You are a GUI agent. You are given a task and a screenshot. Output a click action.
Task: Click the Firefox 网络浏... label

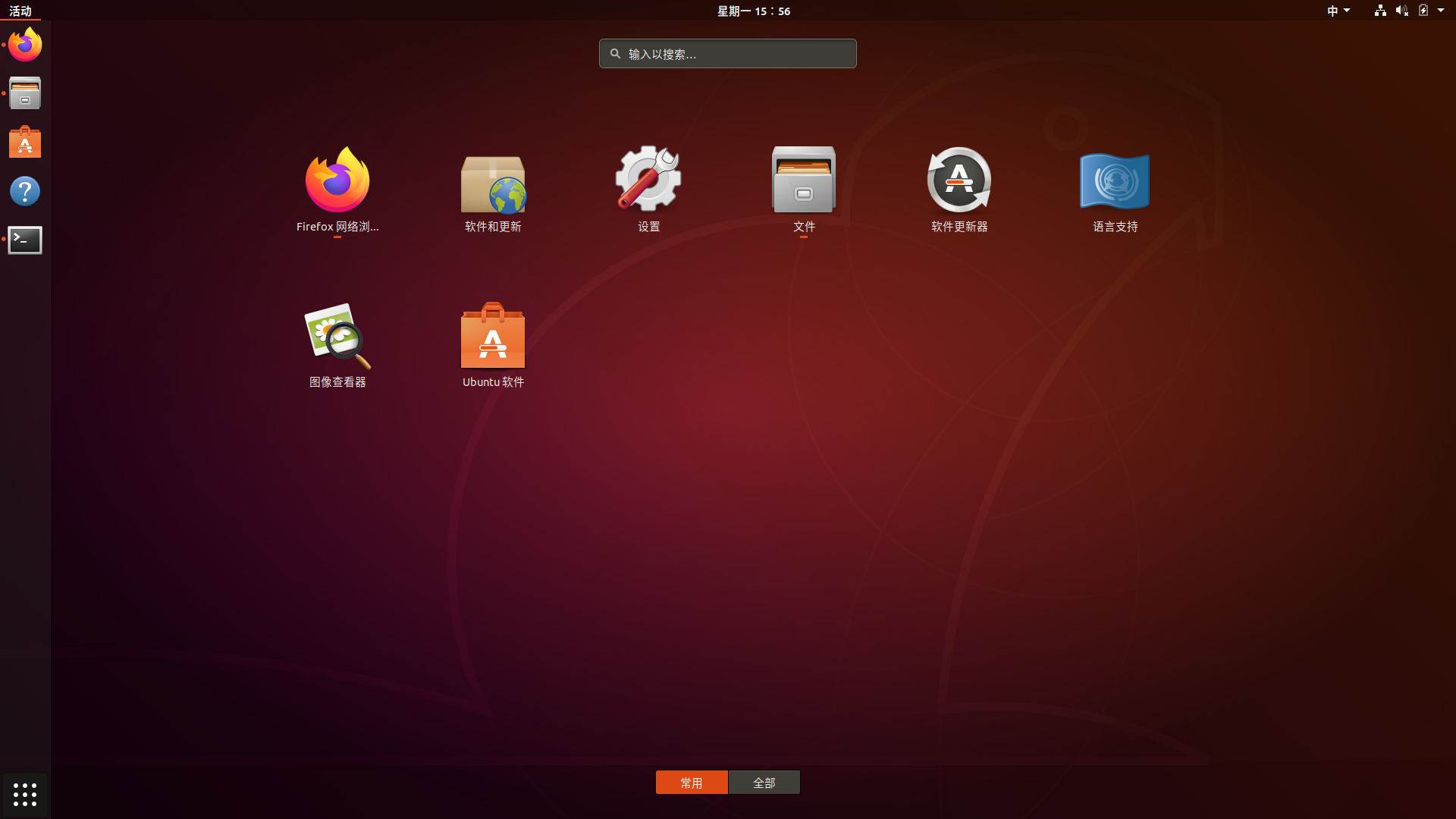tap(337, 227)
